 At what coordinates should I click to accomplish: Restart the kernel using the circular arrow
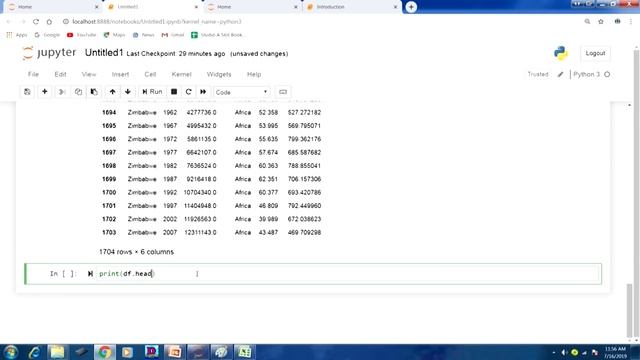click(x=188, y=92)
